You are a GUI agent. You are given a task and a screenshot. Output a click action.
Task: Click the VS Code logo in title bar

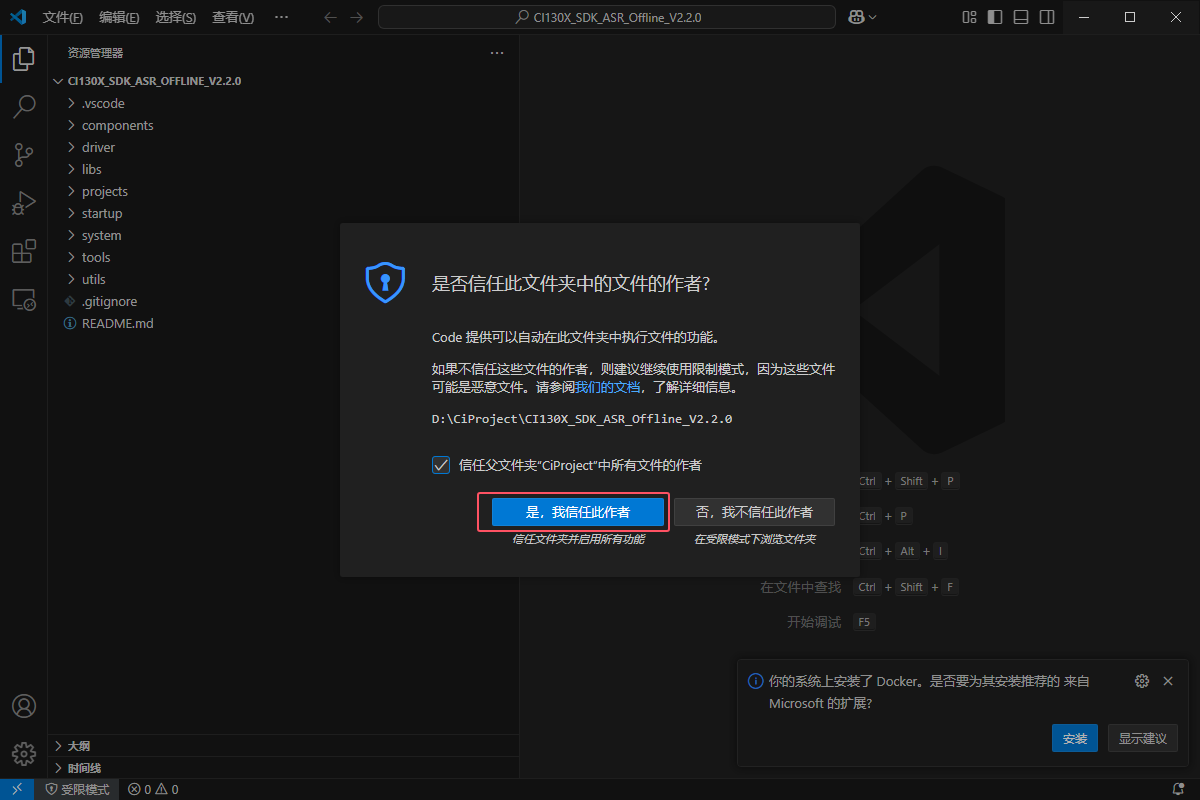(x=17, y=17)
